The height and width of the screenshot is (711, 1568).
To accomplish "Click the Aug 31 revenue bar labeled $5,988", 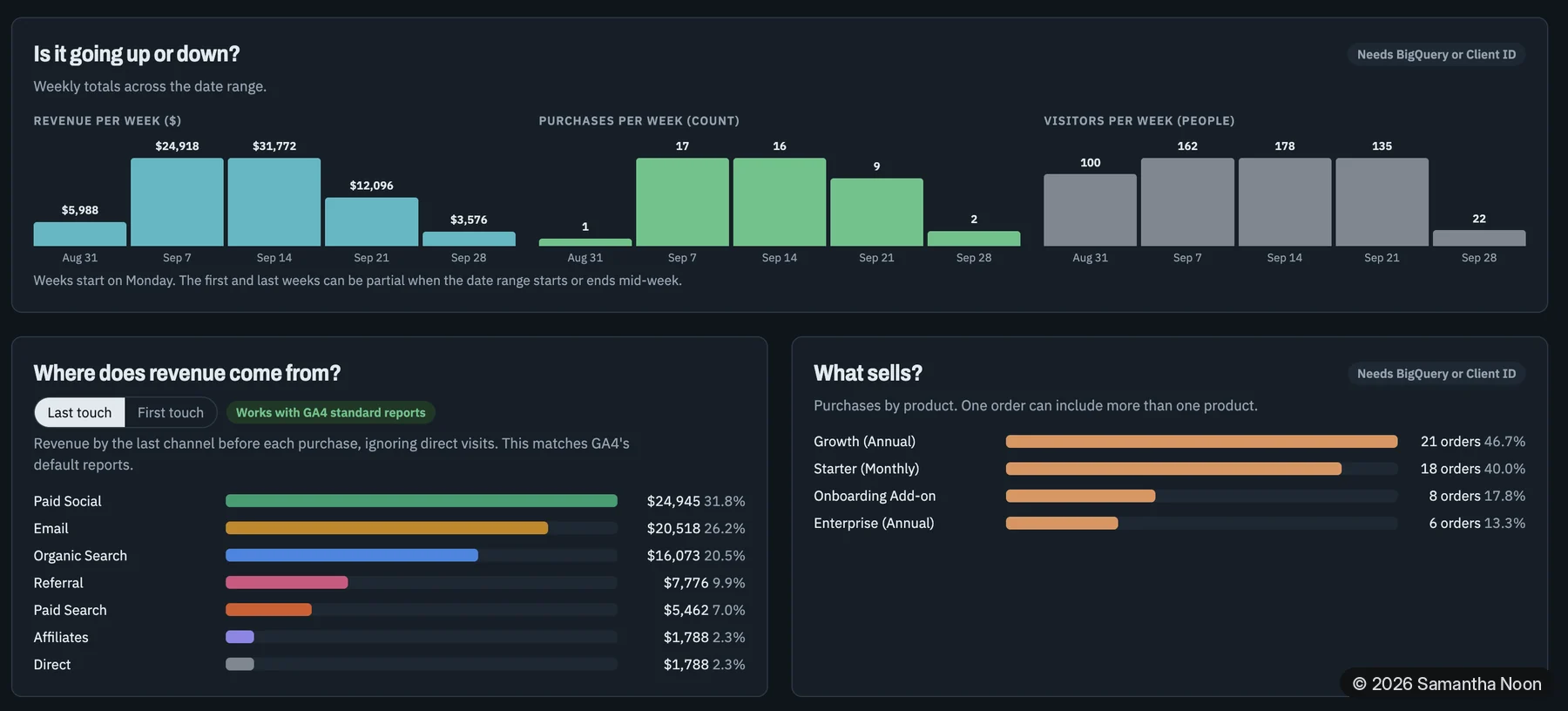I will pyautogui.click(x=80, y=234).
